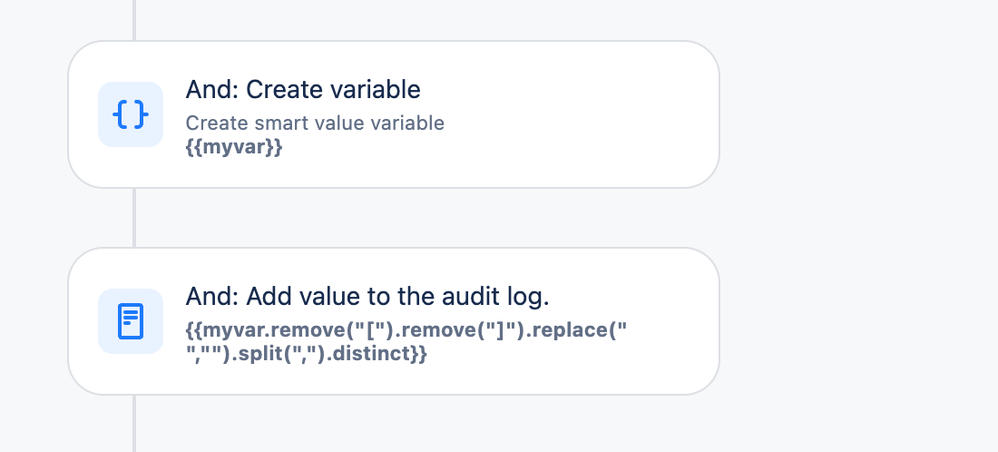Click the {{myvar}} smart value name

point(234,148)
